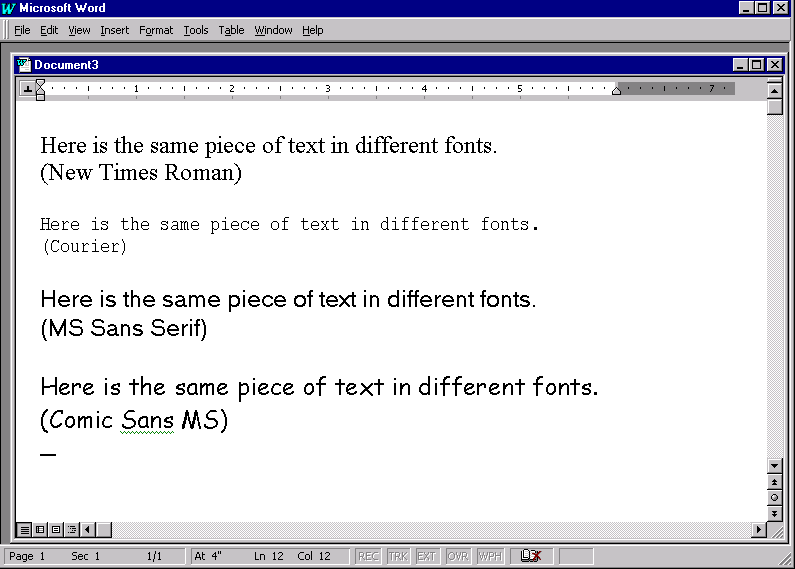Click the spelling and grammar status icon
The width and height of the screenshot is (795, 569).
coord(531,556)
